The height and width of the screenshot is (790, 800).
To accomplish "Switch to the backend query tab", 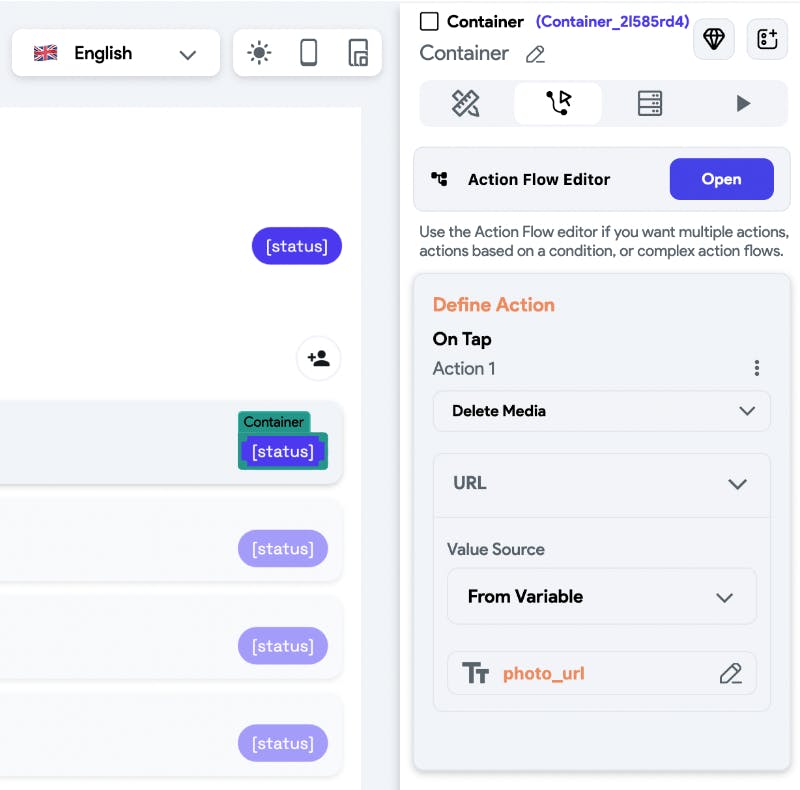I will pyautogui.click(x=650, y=103).
